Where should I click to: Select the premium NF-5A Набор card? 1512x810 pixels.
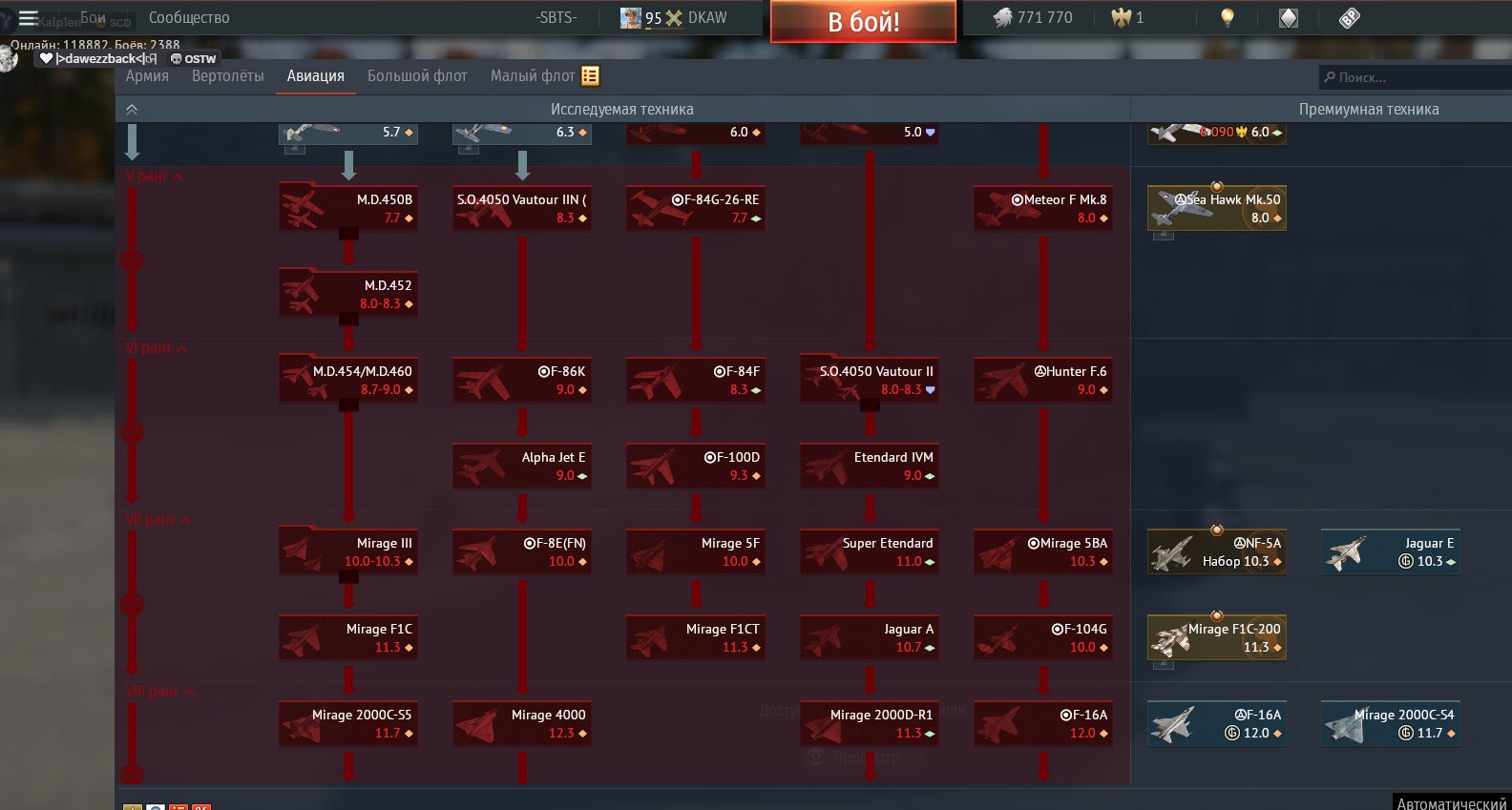pyautogui.click(x=1217, y=551)
